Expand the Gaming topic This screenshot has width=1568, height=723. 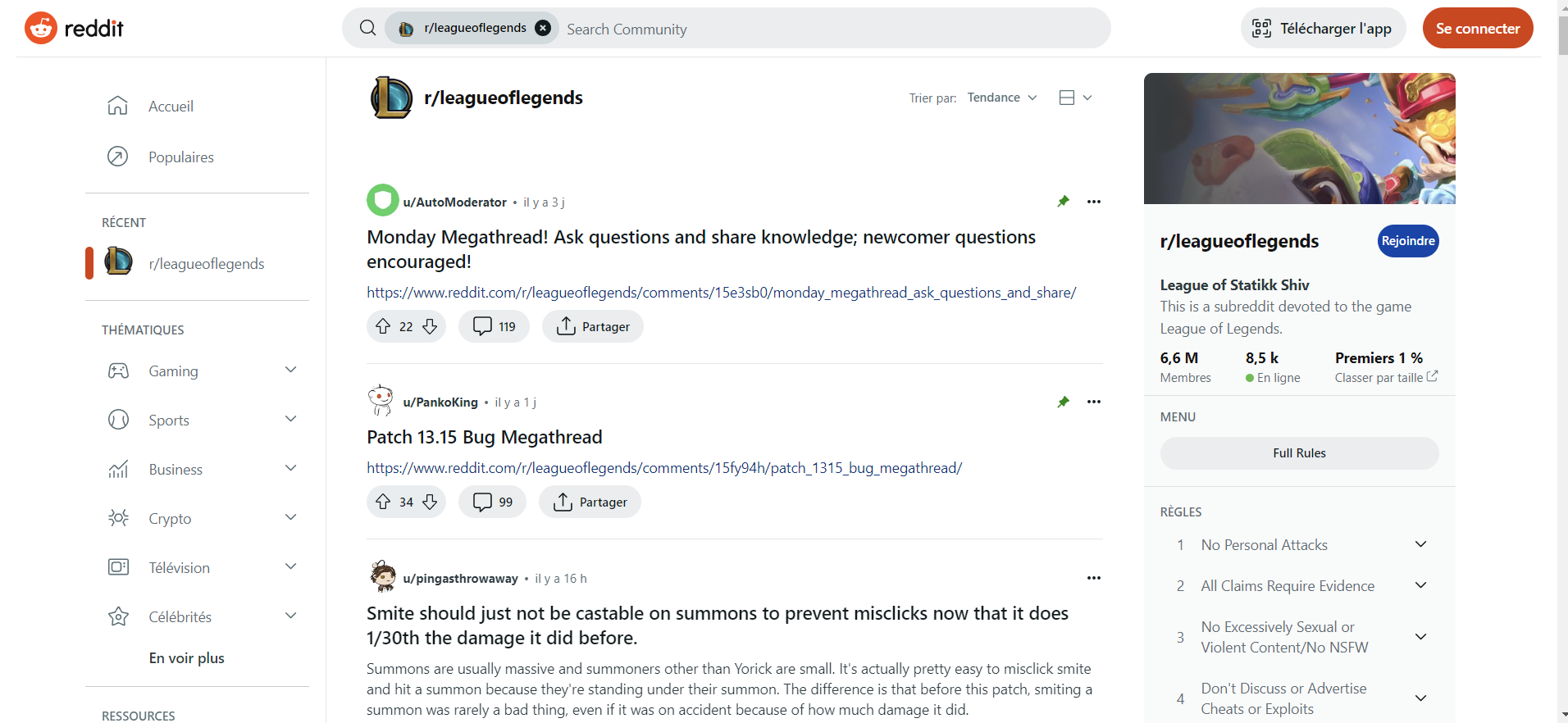[290, 370]
